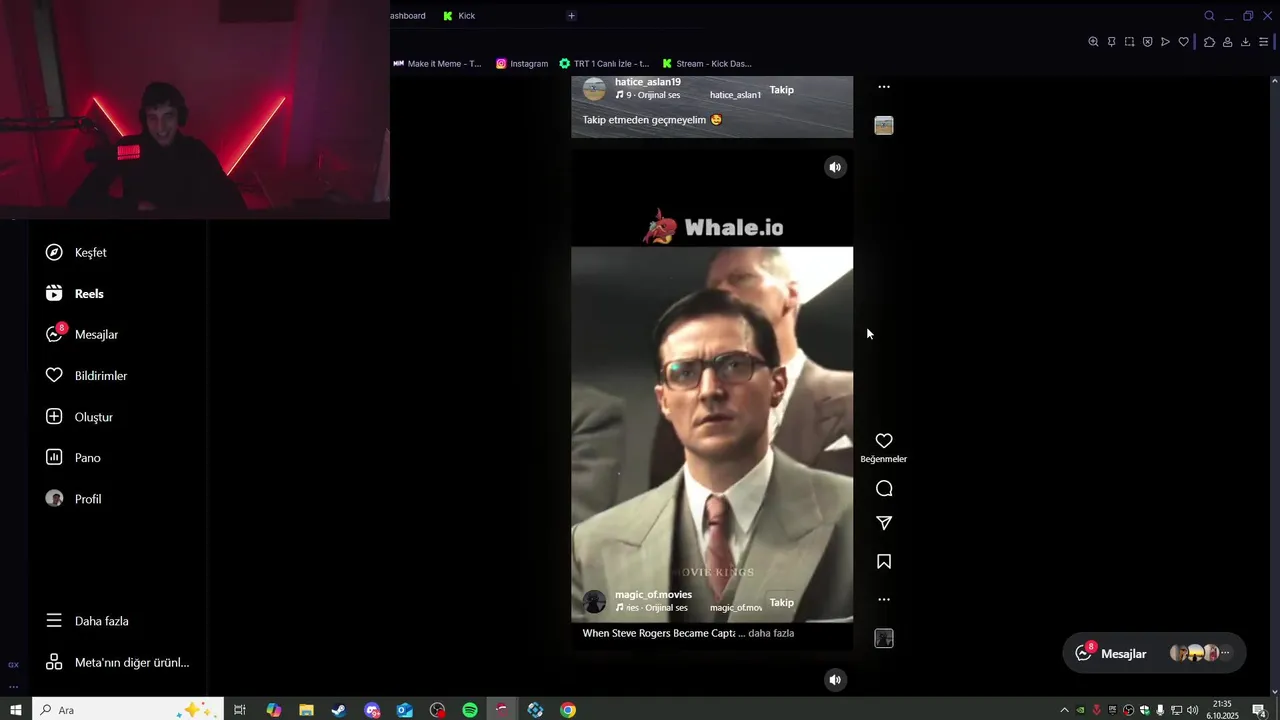Viewport: 1280px width, 720px height.
Task: Open the TRT 1 Canlı İzle bookmark
Action: click(x=604, y=63)
